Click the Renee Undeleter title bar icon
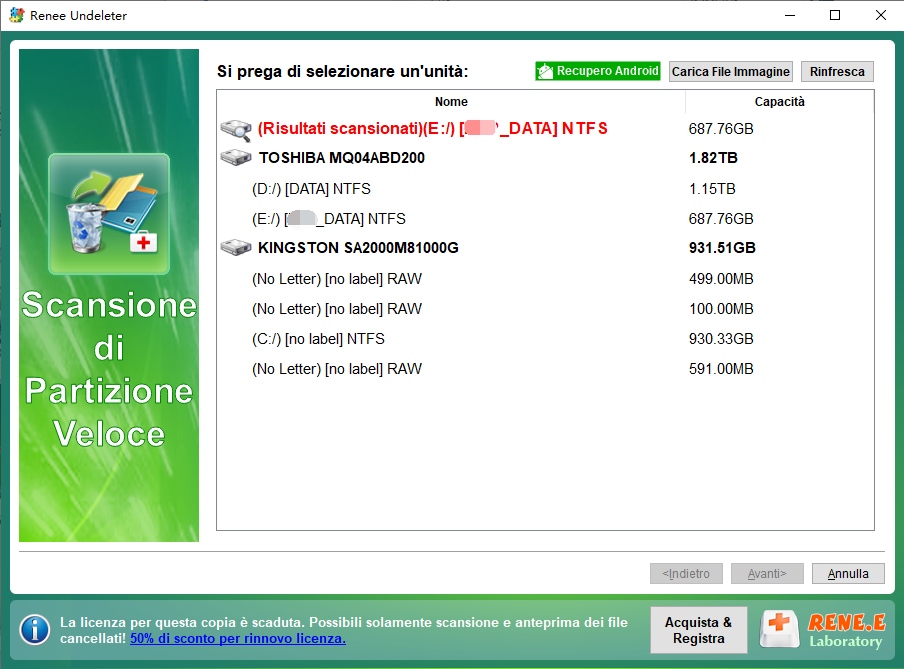Viewport: 904px width, 669px height. click(x=17, y=15)
